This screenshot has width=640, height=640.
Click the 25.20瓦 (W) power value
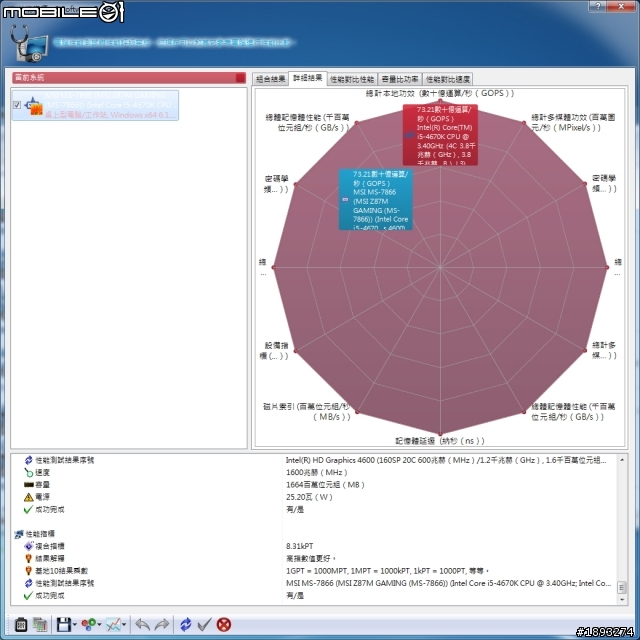pos(309,497)
